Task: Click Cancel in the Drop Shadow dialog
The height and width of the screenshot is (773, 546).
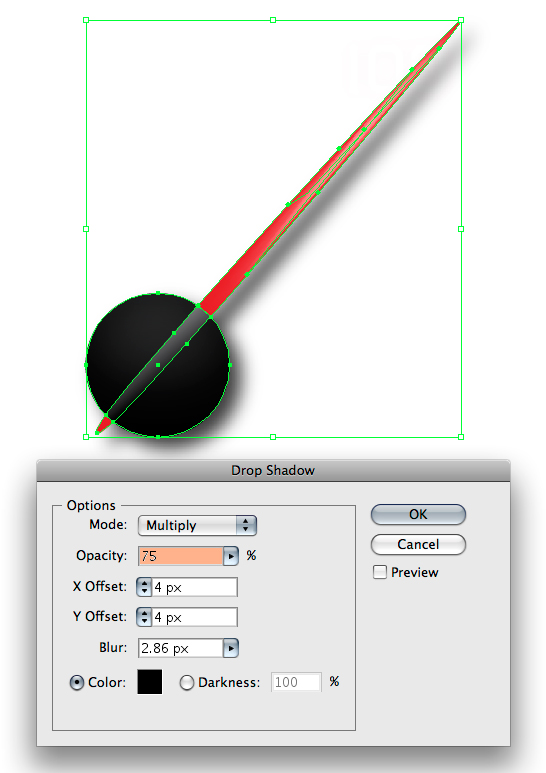Action: pos(418,544)
